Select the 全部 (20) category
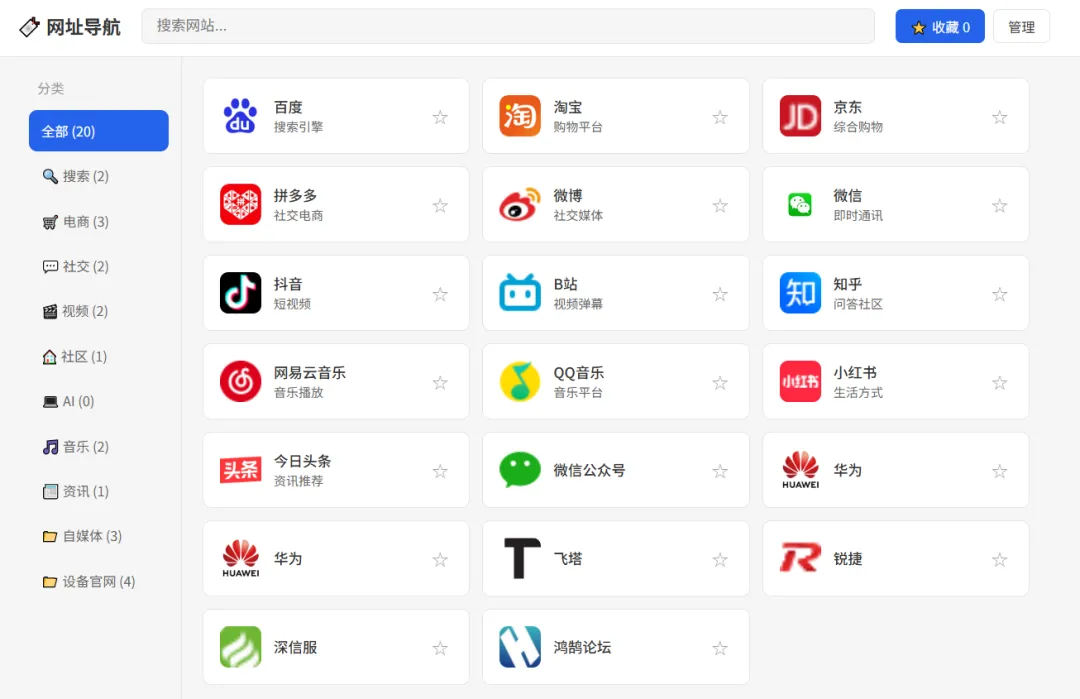 coord(98,131)
